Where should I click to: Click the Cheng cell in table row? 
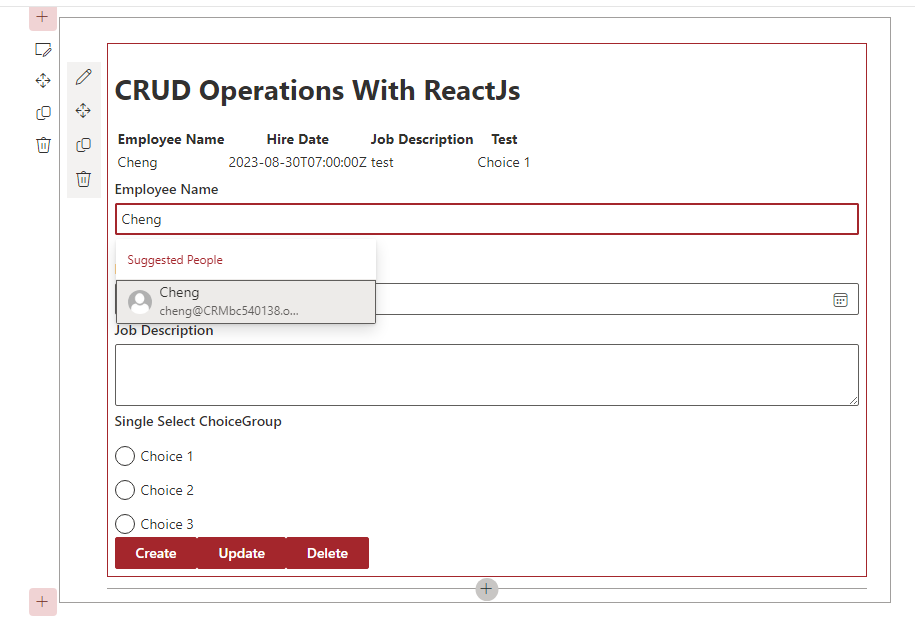click(x=138, y=162)
